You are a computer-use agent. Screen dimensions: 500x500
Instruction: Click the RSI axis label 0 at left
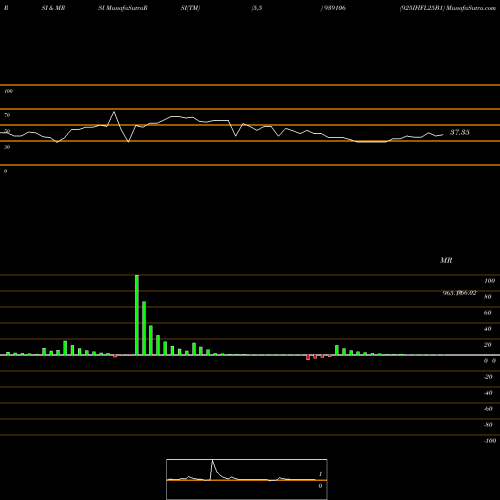pyautogui.click(x=5, y=171)
